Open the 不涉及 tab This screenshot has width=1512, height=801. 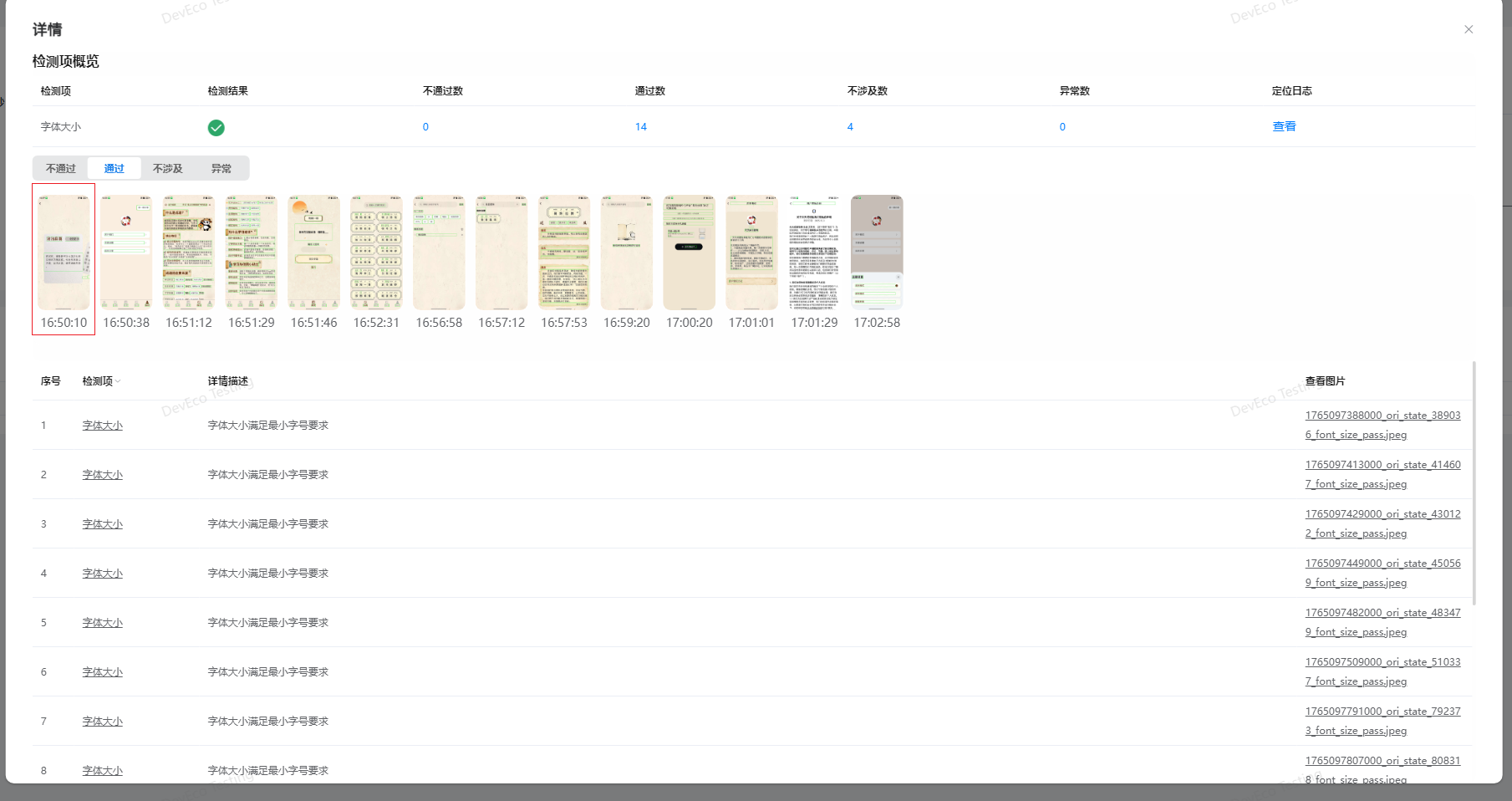pos(167,168)
